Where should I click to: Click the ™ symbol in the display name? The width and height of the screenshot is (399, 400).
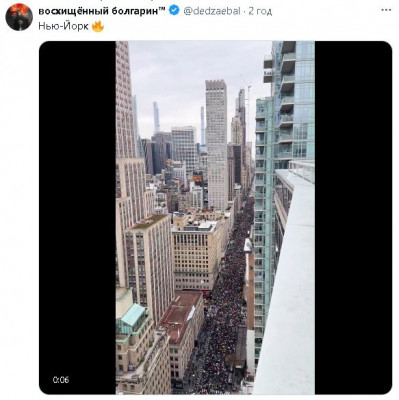tap(162, 9)
